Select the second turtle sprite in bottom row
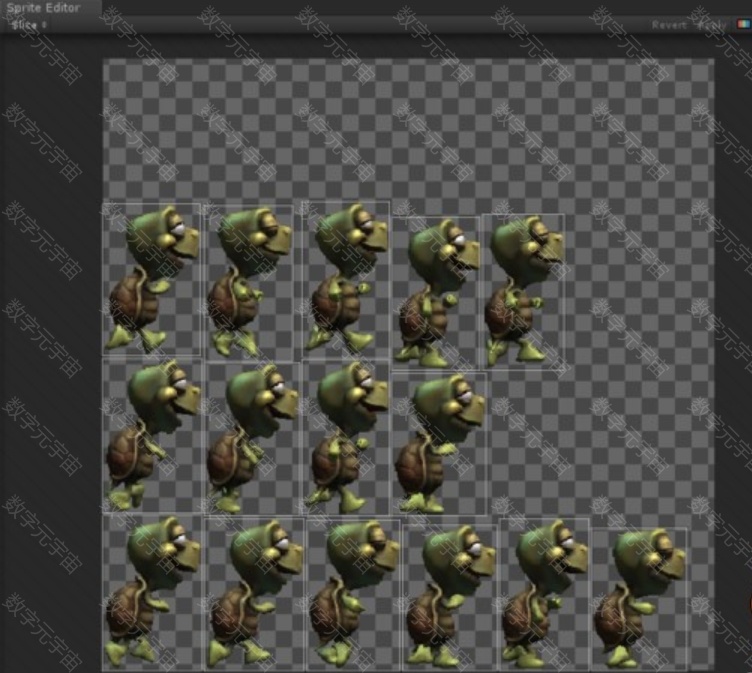The image size is (752, 673). [254, 592]
